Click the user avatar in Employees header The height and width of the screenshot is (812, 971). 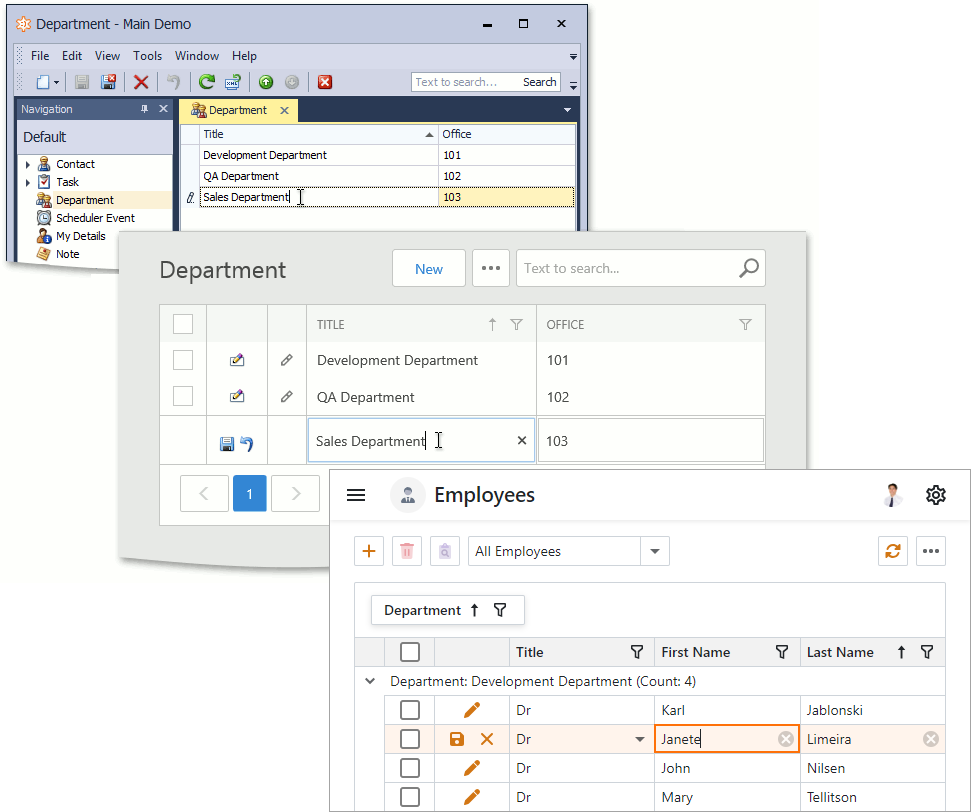(892, 495)
